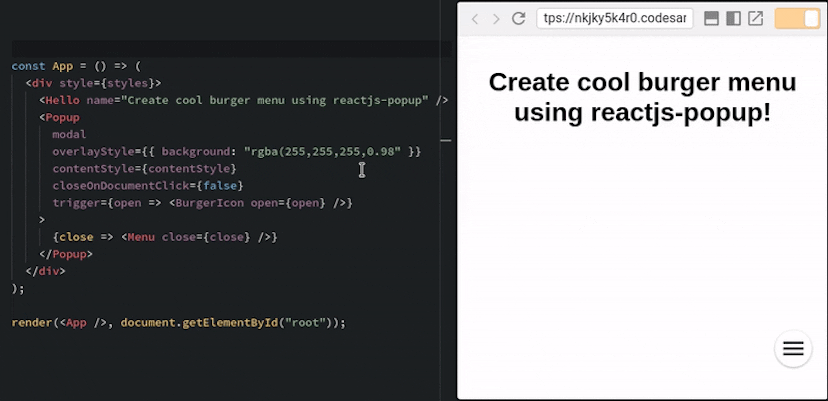Click the 'Menu' component in the code

tap(141, 237)
